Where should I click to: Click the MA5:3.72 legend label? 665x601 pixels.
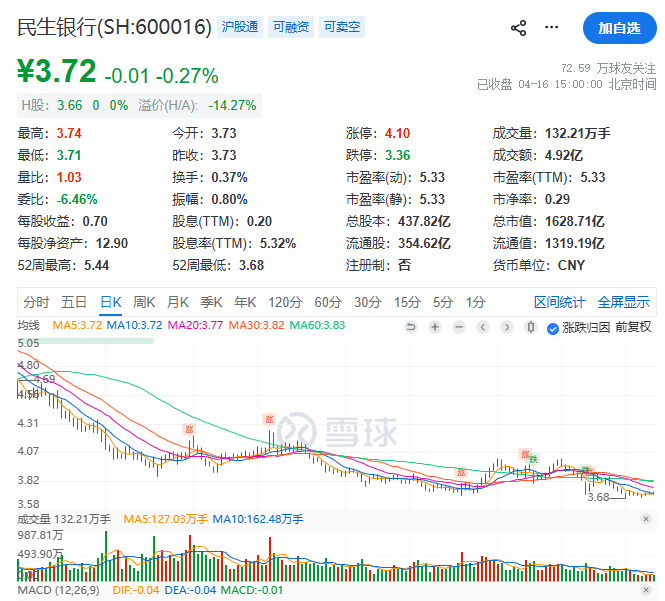coord(77,325)
